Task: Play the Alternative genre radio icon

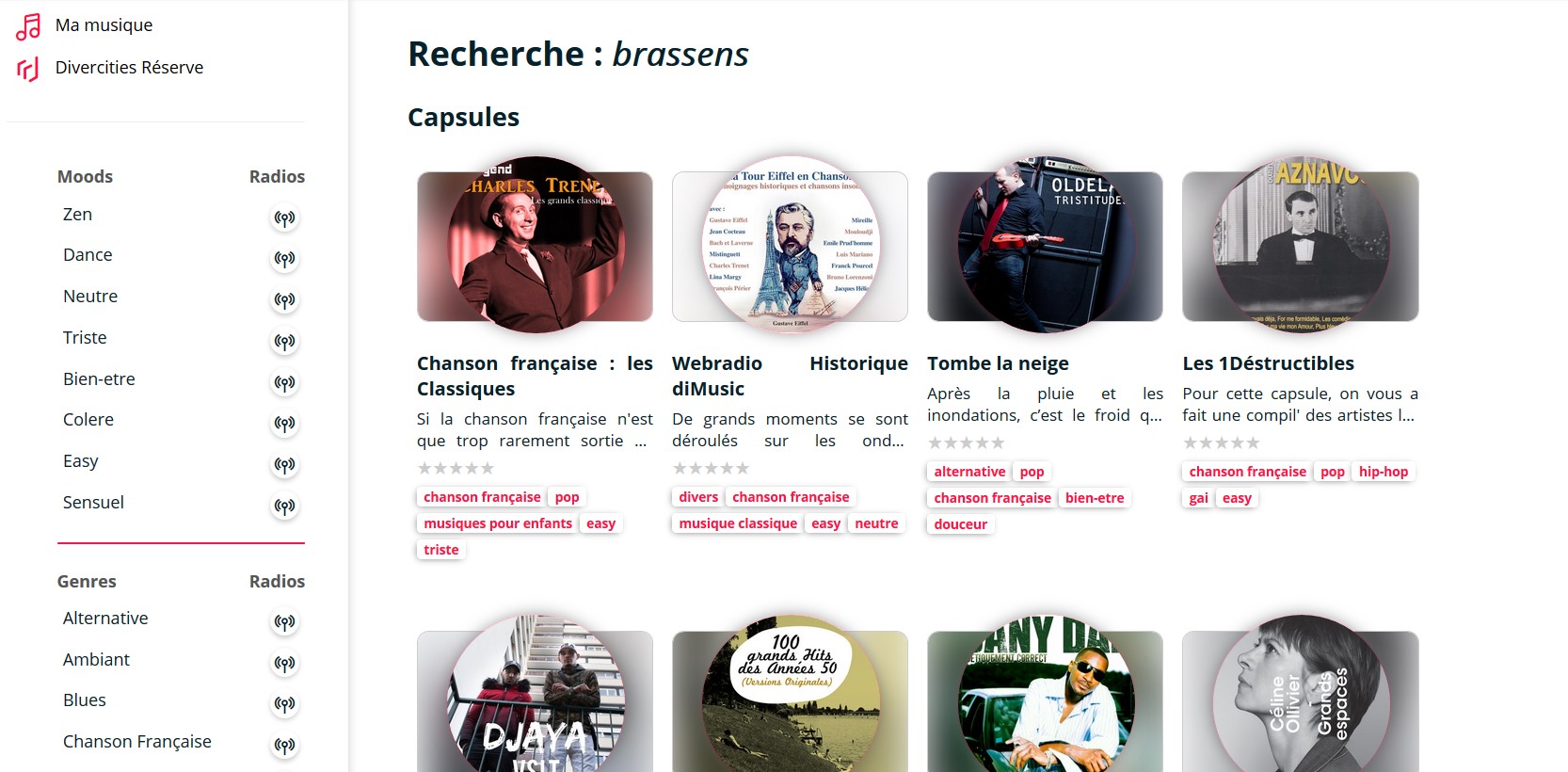Action: pos(284,622)
